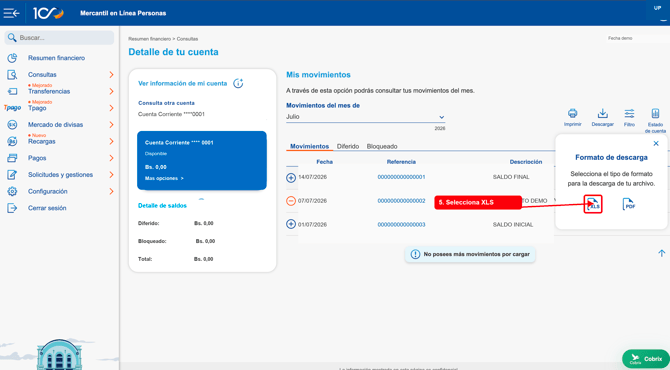Click the UP user profile icon

657,9
